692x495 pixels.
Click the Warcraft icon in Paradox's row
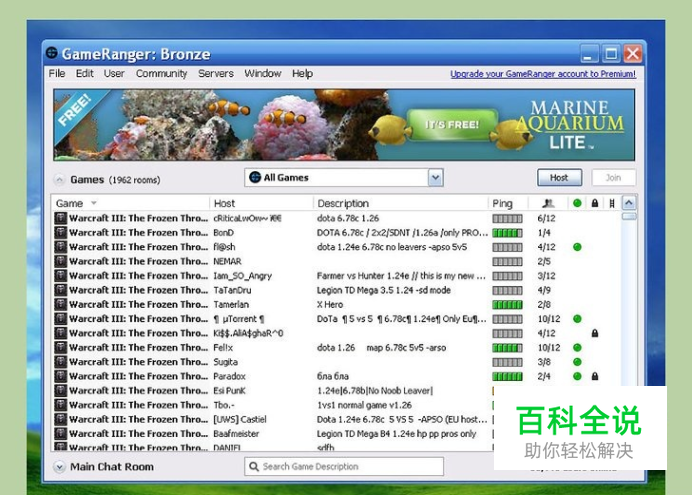click(x=60, y=376)
